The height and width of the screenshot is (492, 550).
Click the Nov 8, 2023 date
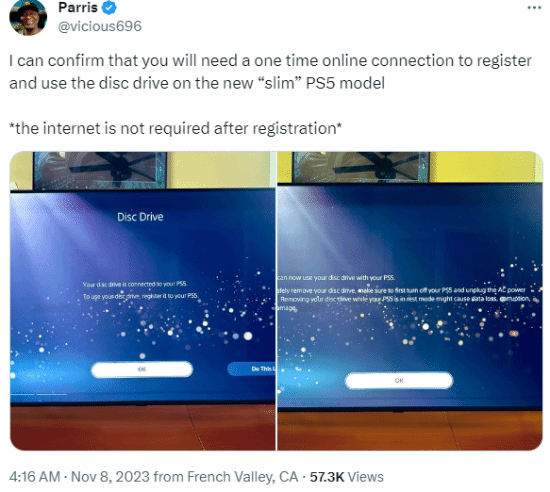110,477
